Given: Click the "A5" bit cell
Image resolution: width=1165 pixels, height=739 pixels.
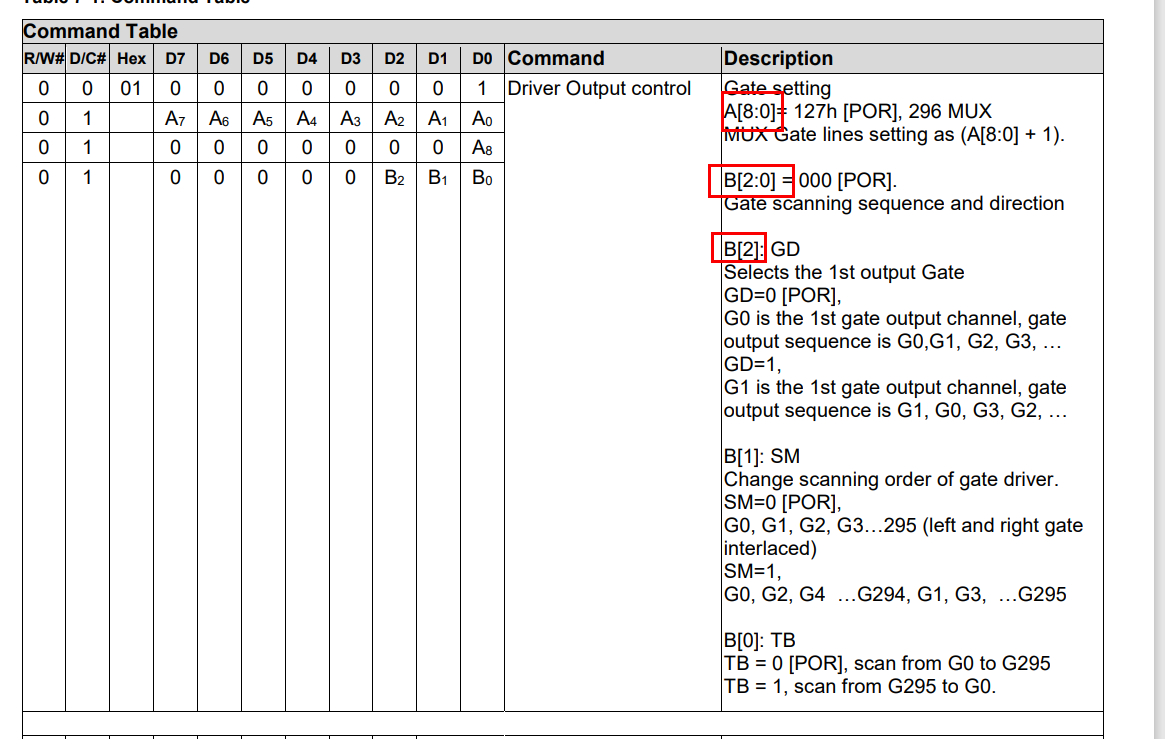Looking at the screenshot, I should [263, 118].
